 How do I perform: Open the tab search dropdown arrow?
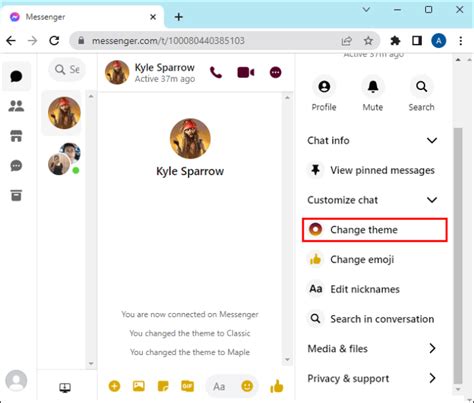[x=366, y=10]
